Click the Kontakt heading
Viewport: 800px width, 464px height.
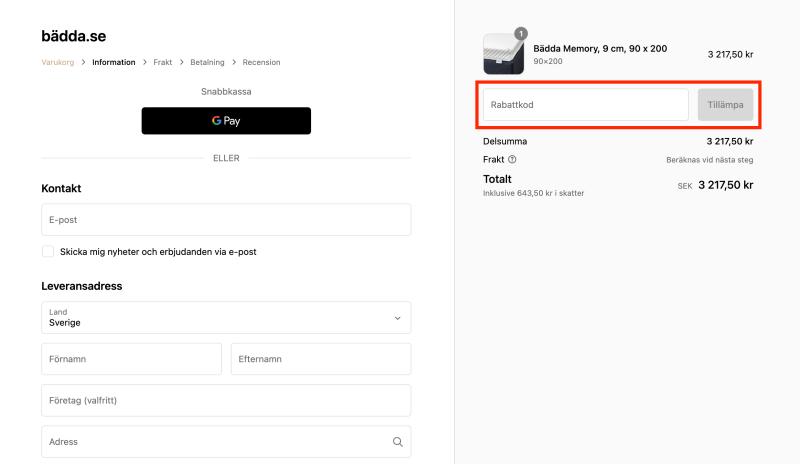point(61,188)
